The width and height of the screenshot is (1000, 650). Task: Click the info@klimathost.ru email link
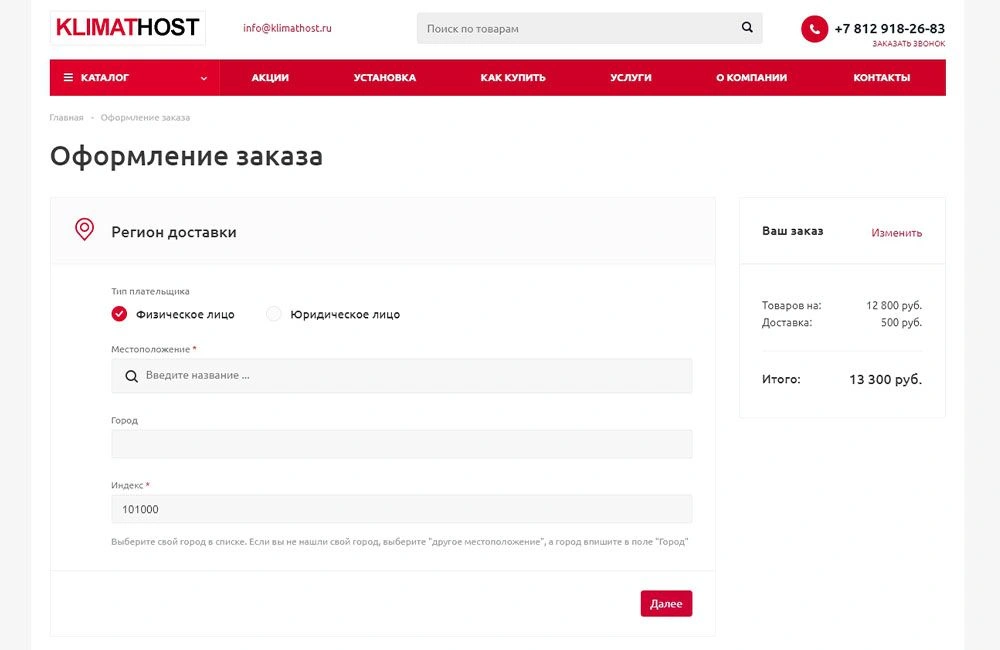point(287,28)
